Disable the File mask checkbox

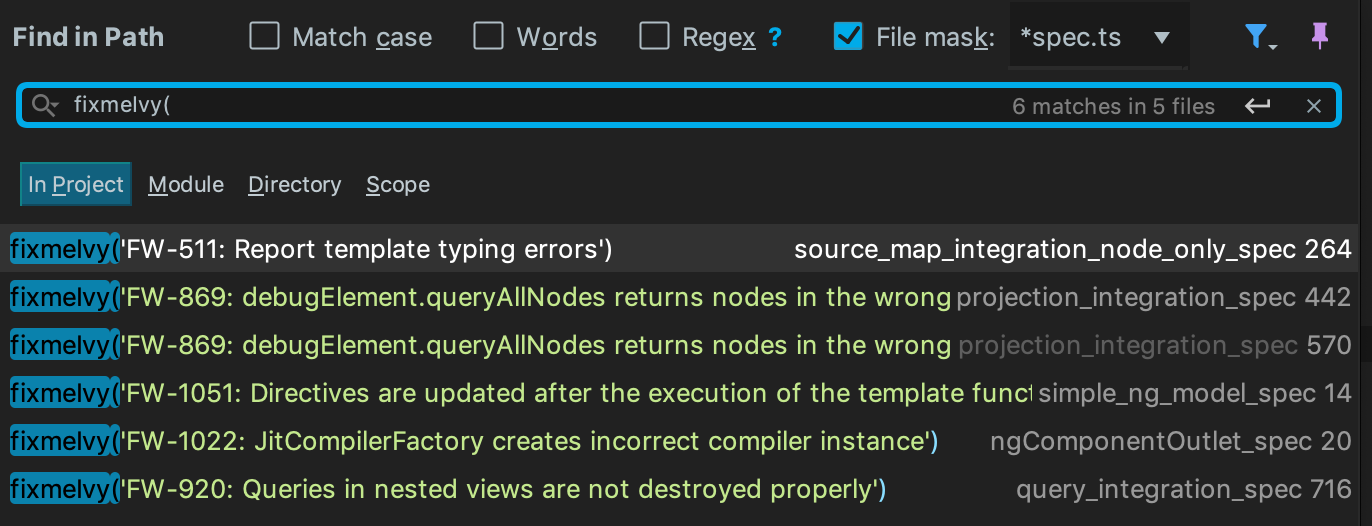click(x=848, y=37)
